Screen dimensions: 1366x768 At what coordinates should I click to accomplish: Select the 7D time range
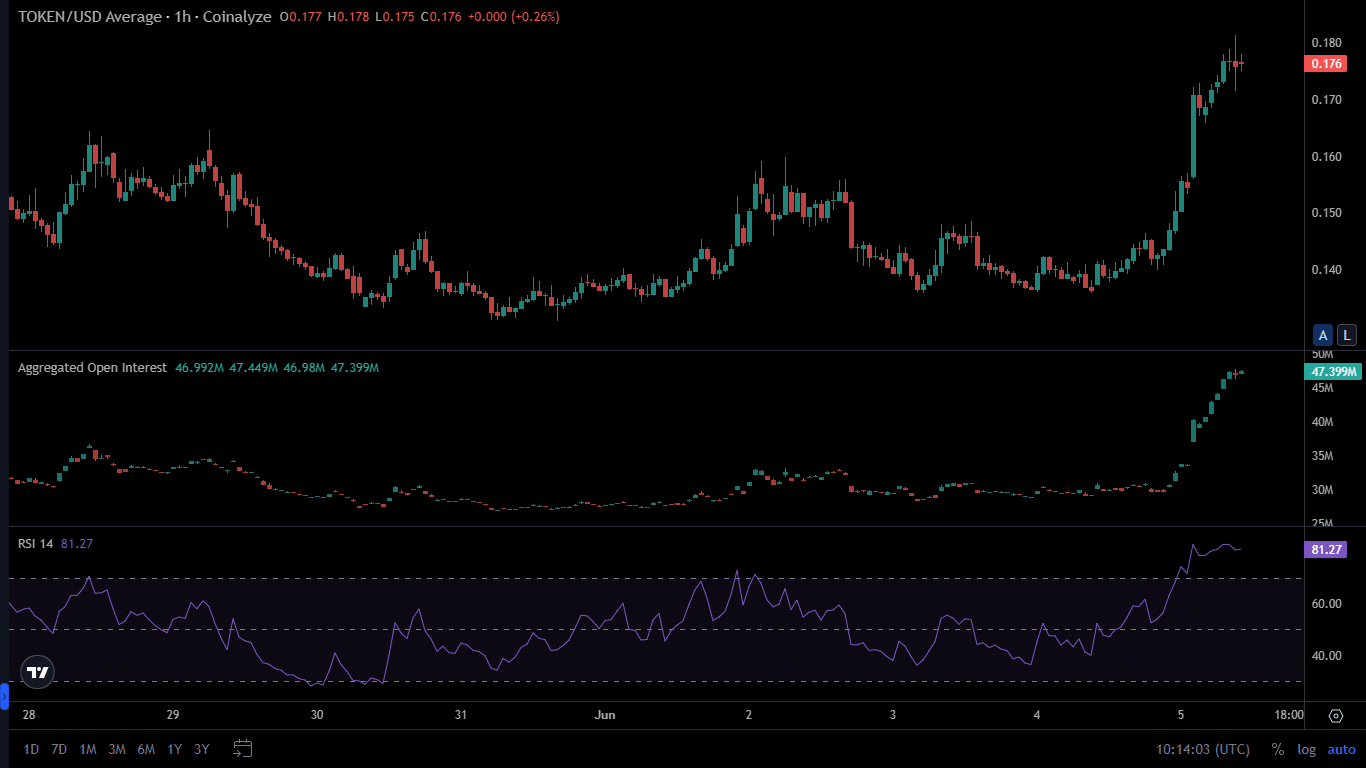59,749
